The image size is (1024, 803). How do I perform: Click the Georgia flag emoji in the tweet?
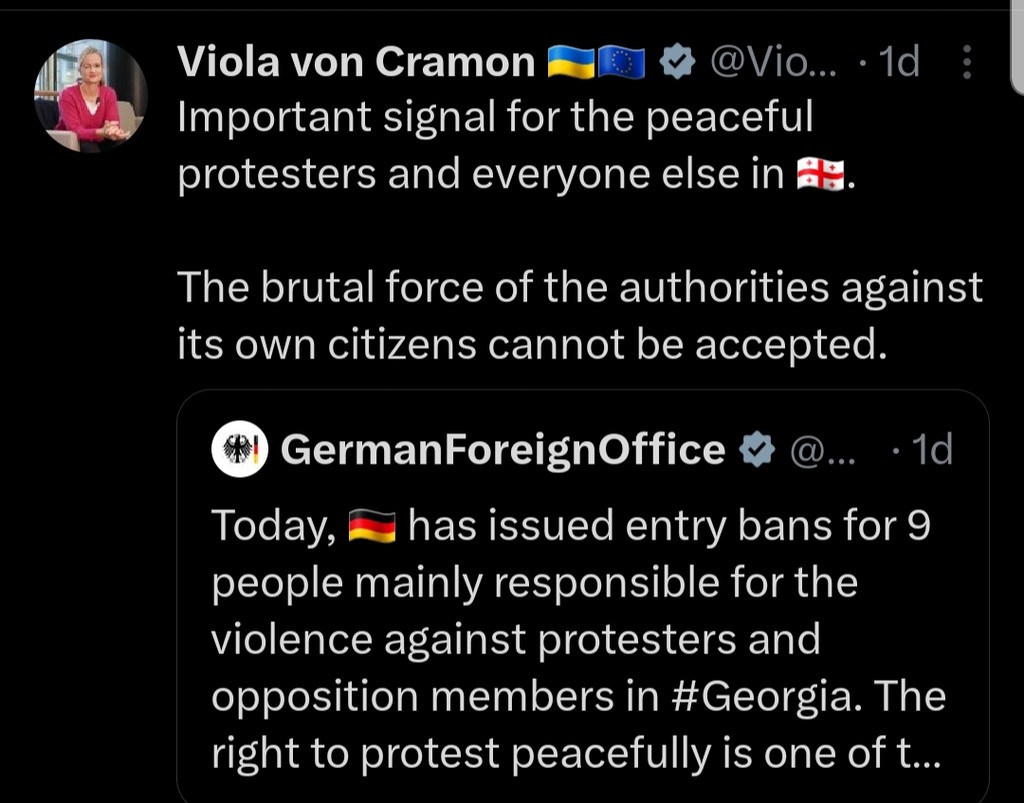tap(821, 175)
